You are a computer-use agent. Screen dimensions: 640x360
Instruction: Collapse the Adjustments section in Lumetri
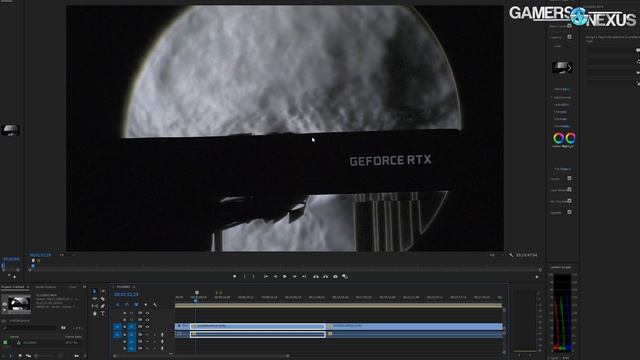click(x=551, y=98)
